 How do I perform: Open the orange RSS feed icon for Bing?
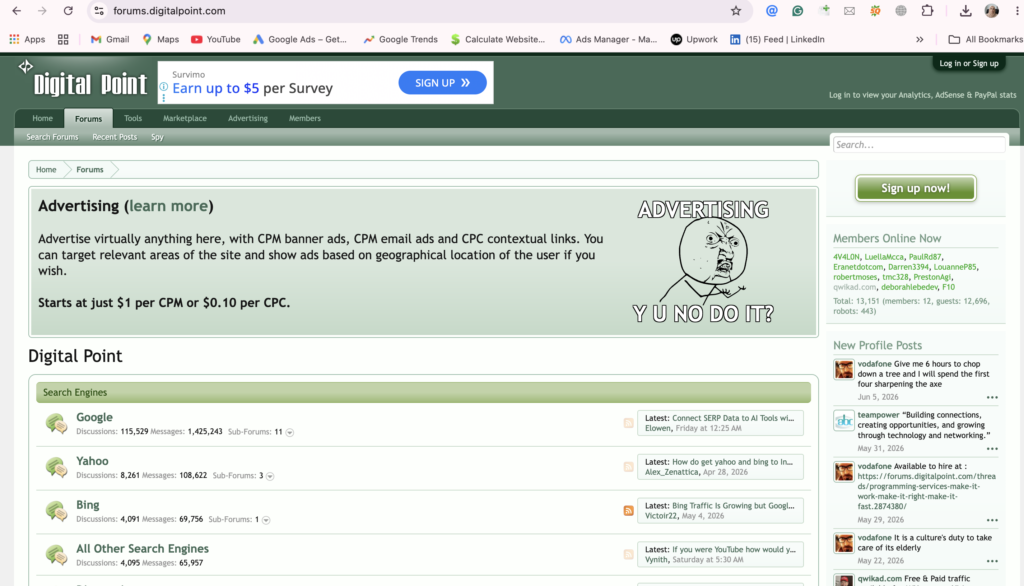pos(628,511)
